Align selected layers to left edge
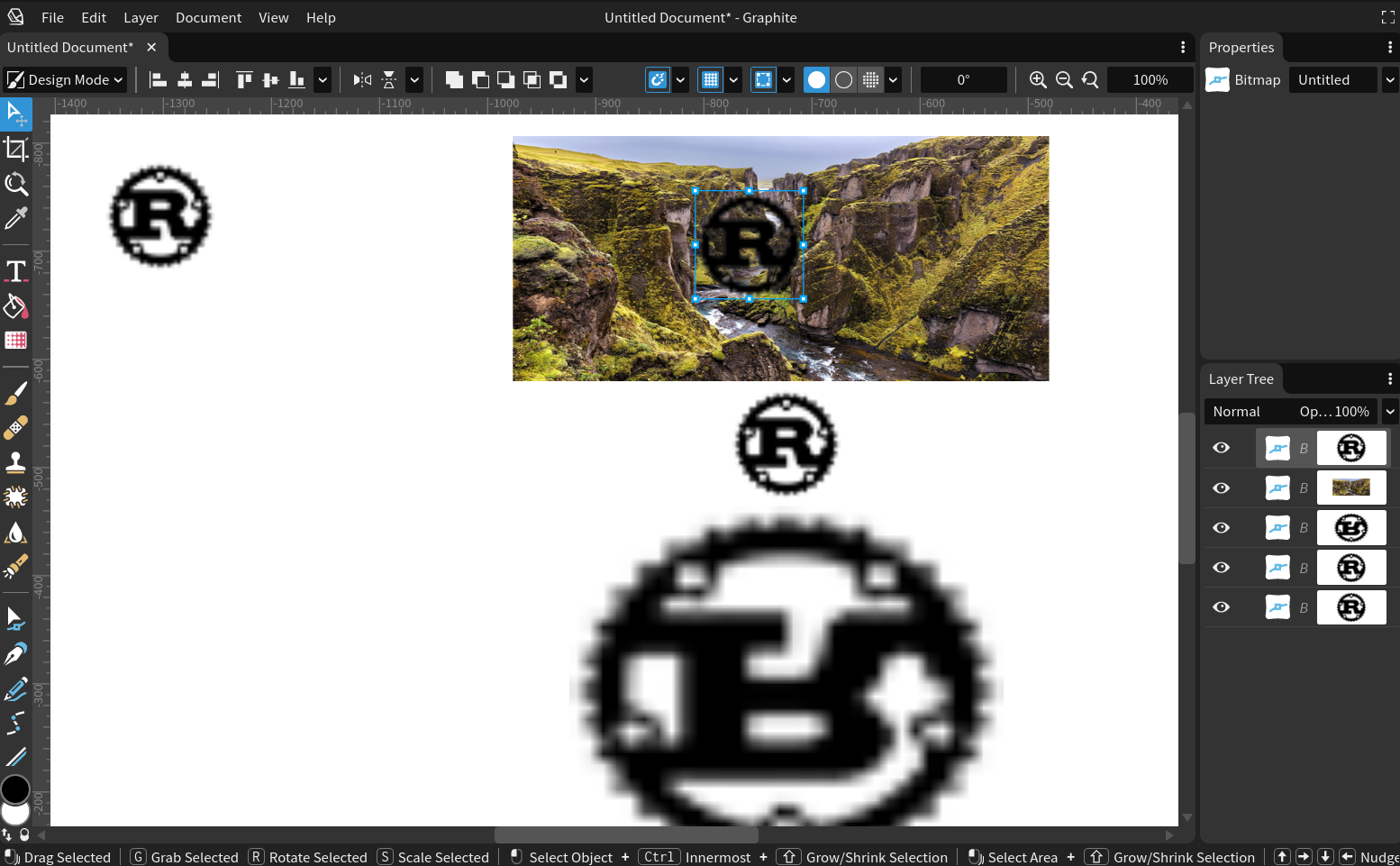 [x=159, y=80]
